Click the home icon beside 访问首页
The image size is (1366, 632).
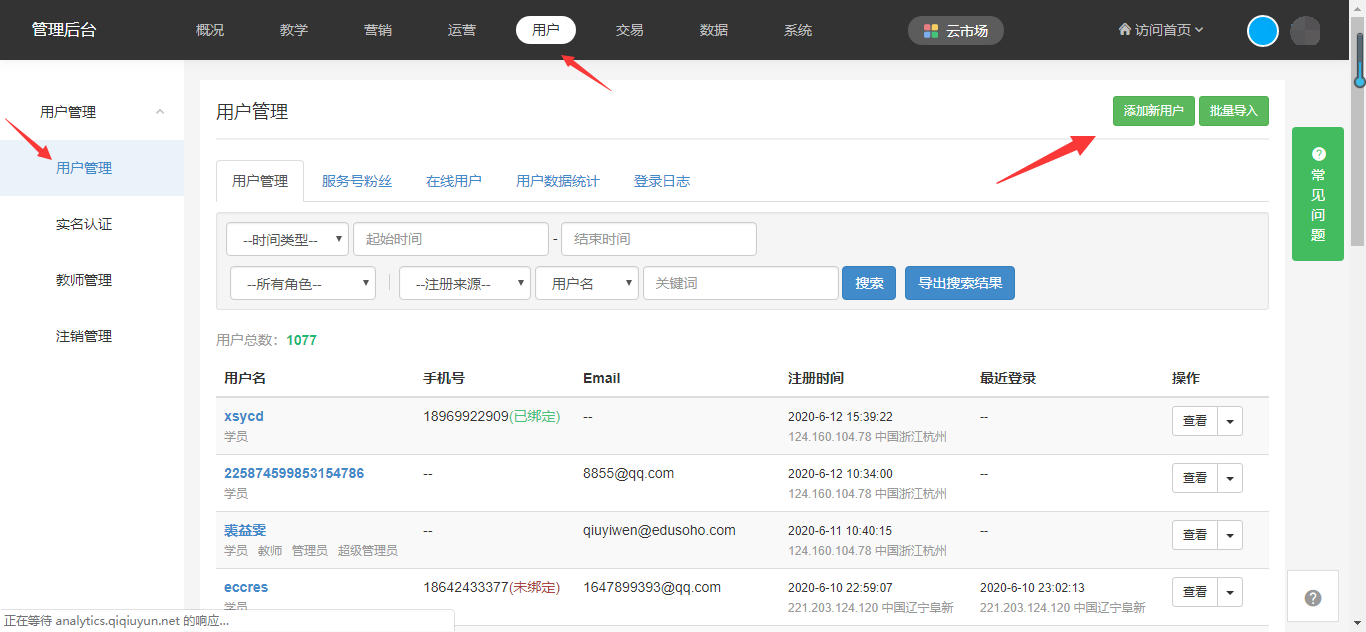[x=1124, y=30]
